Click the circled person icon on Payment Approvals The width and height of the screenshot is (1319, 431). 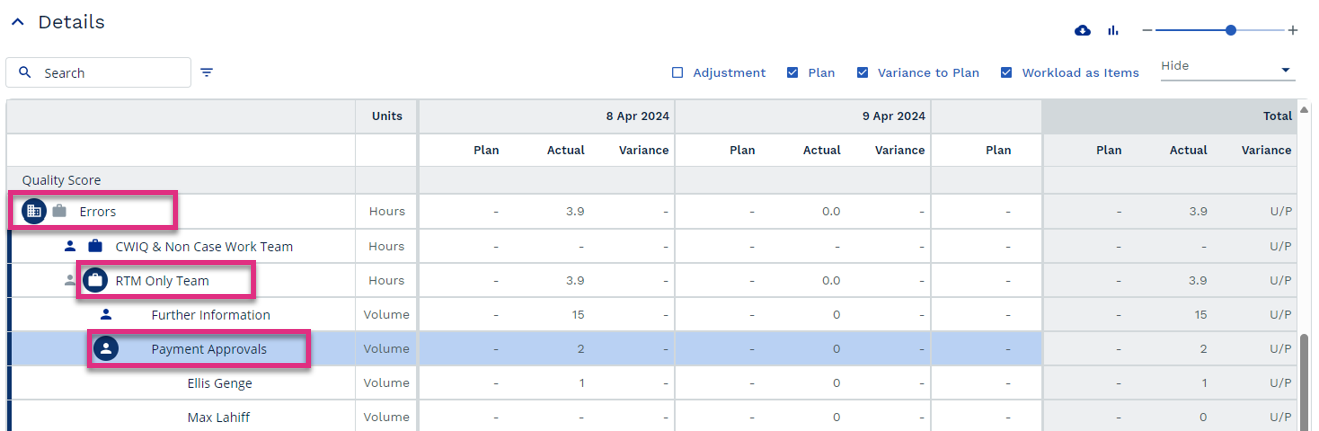click(x=106, y=349)
